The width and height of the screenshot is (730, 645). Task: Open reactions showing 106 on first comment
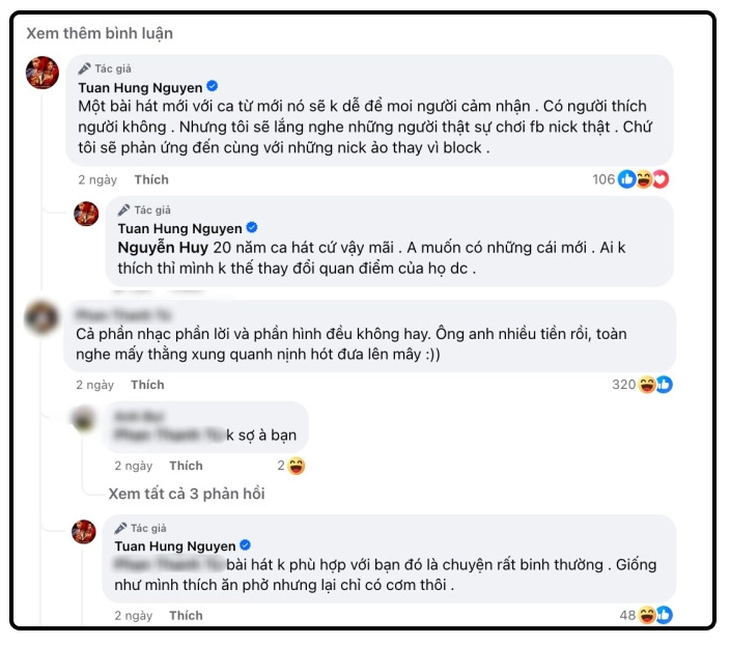coord(630,179)
